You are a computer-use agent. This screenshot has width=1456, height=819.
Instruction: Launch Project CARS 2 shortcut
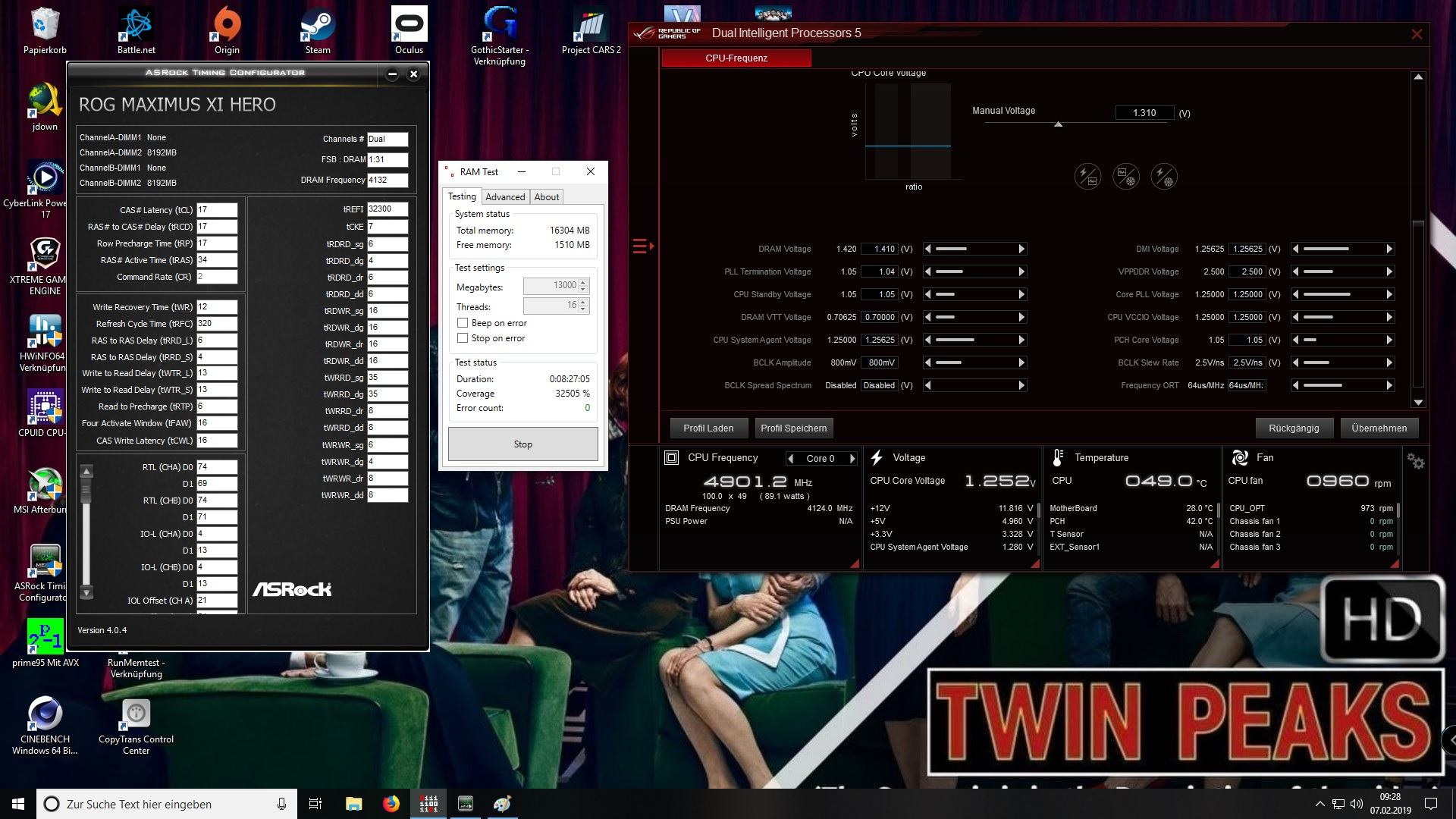(591, 30)
